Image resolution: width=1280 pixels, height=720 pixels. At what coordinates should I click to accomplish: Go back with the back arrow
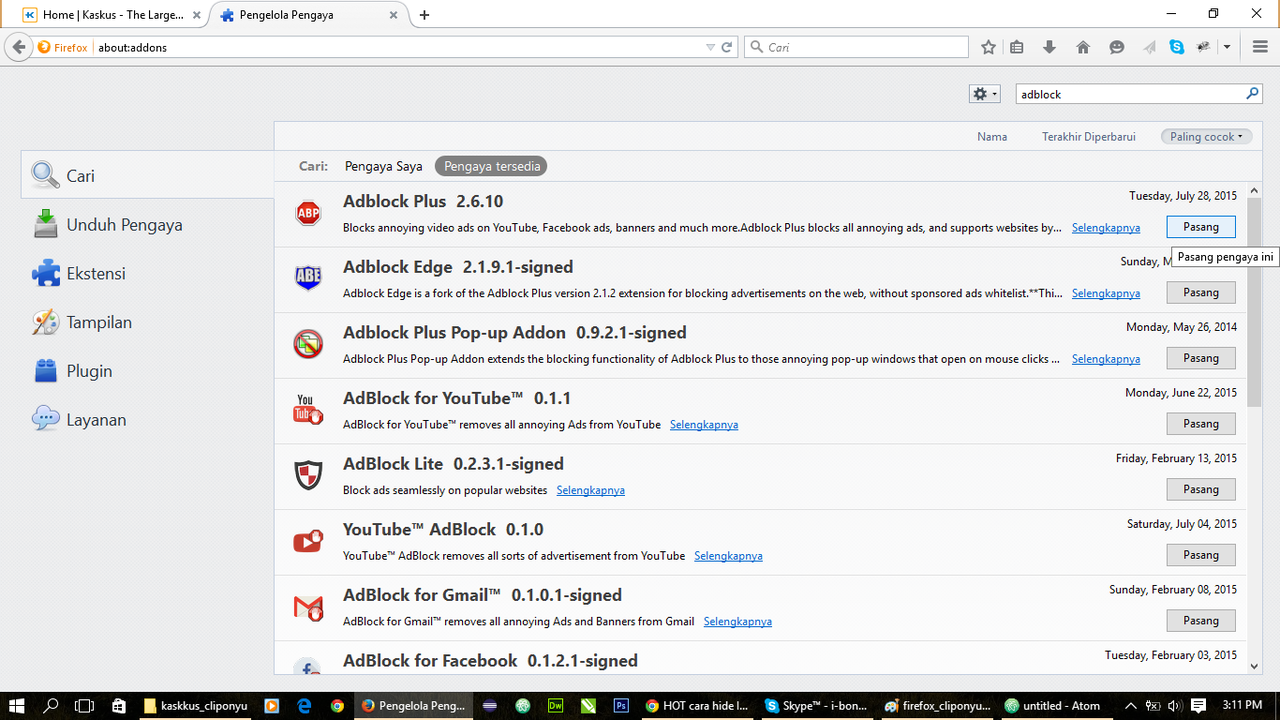click(18, 47)
